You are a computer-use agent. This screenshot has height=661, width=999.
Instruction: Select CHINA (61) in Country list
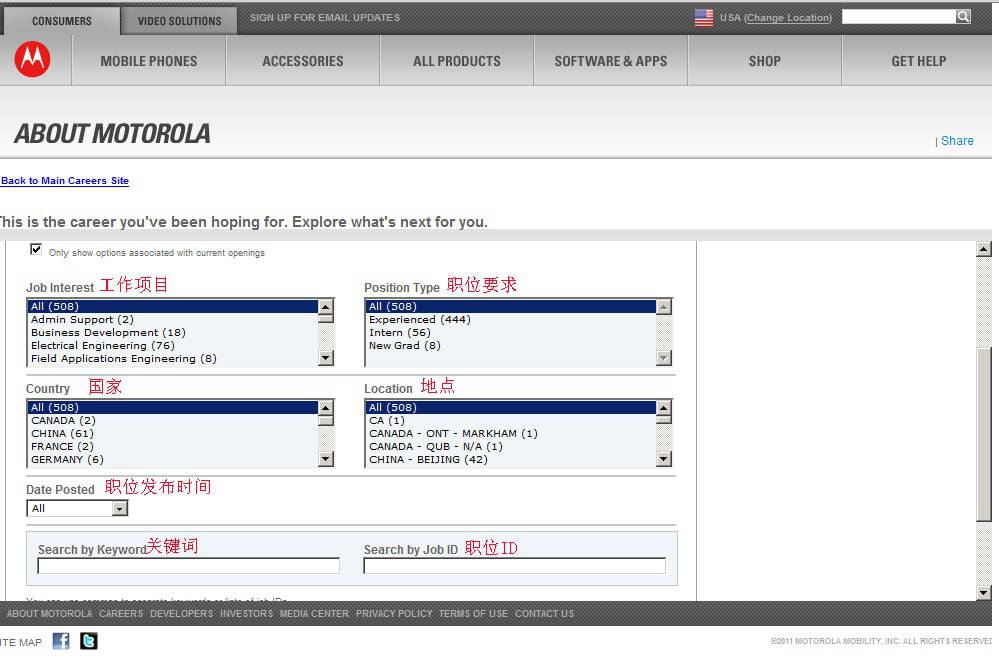coord(62,434)
